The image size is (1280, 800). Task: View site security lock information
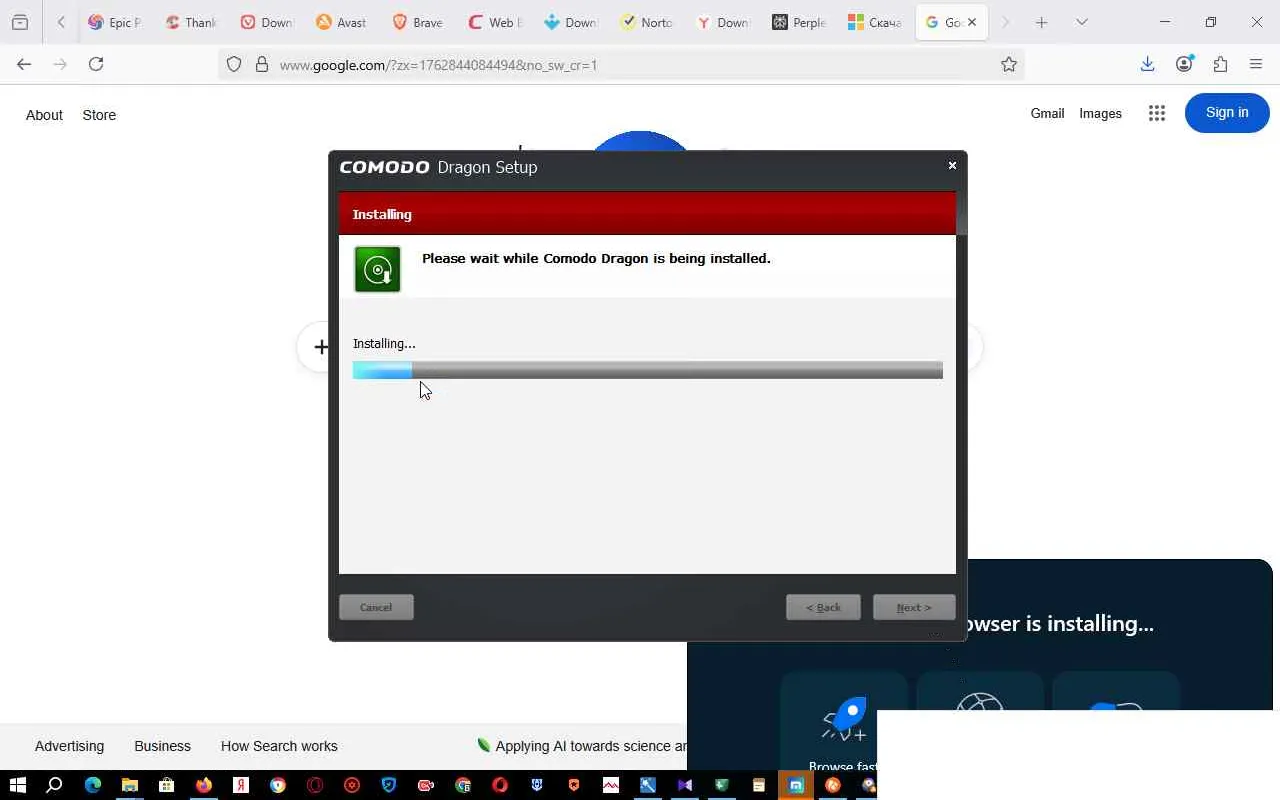(262, 65)
